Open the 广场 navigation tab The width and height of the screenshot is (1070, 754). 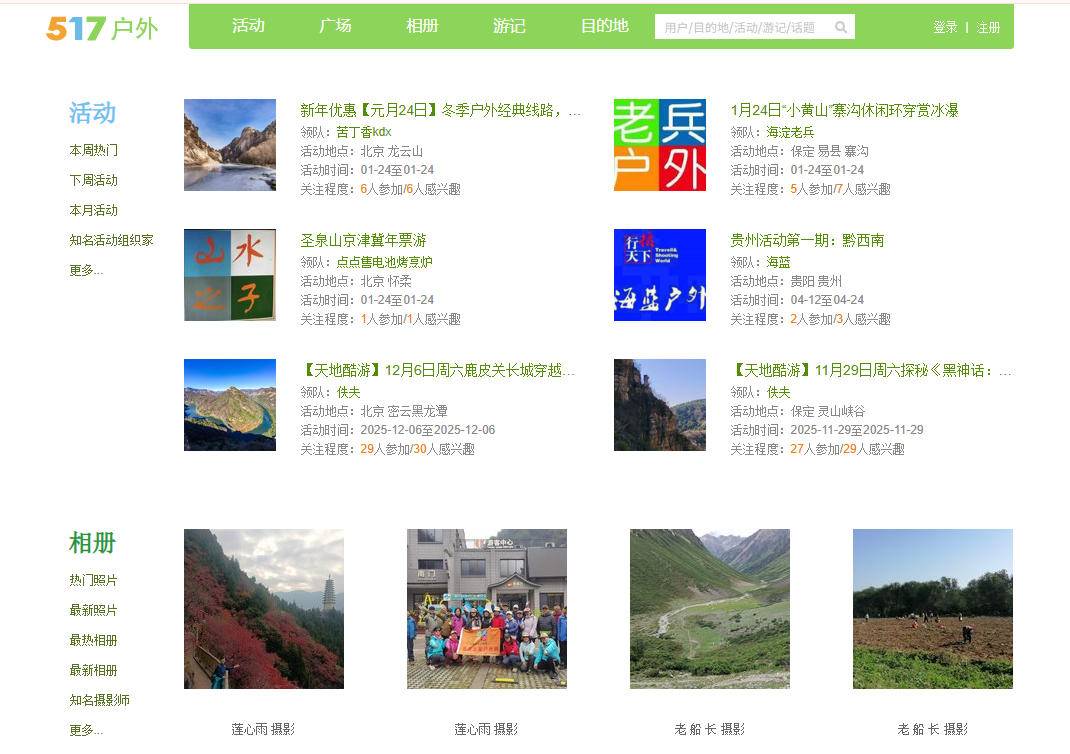point(335,26)
